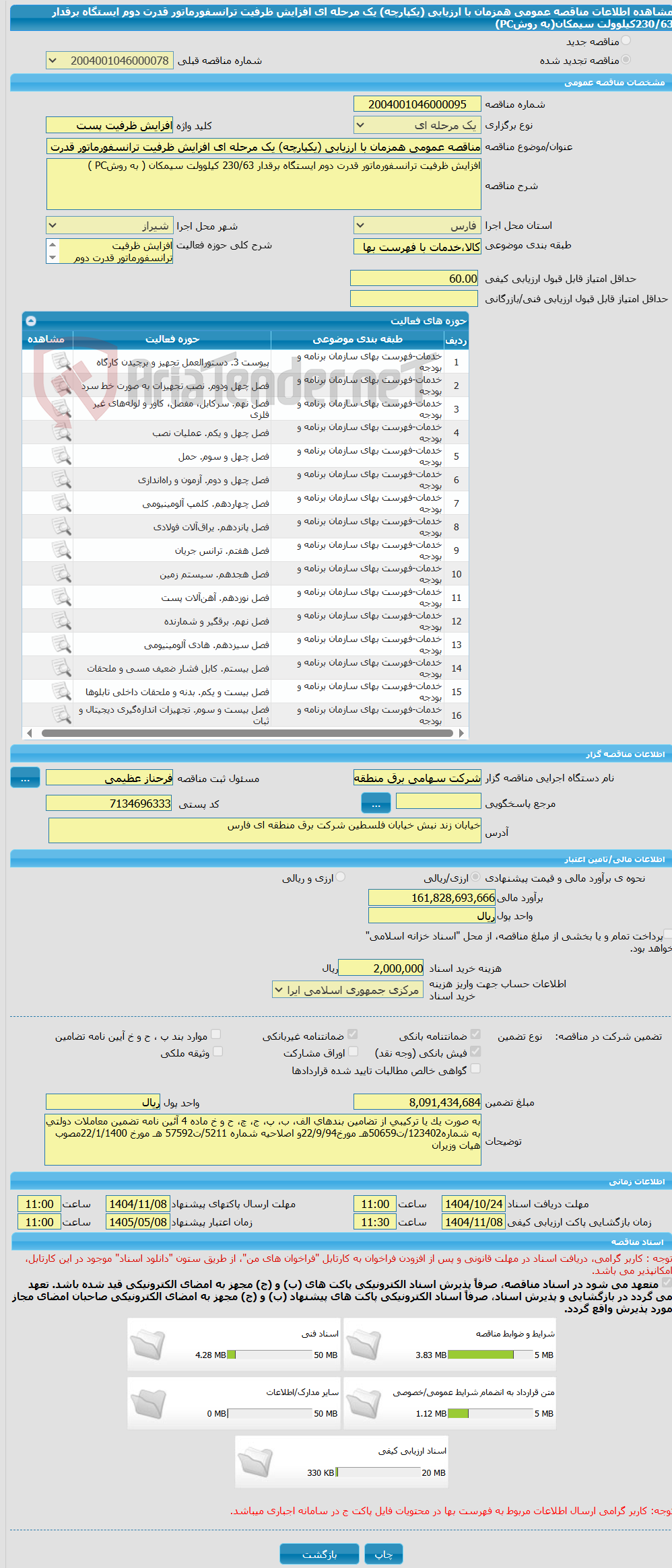Toggle فیش بانکی (وجه نقد) checkbox
The width and height of the screenshot is (672, 1568).
point(475,1051)
